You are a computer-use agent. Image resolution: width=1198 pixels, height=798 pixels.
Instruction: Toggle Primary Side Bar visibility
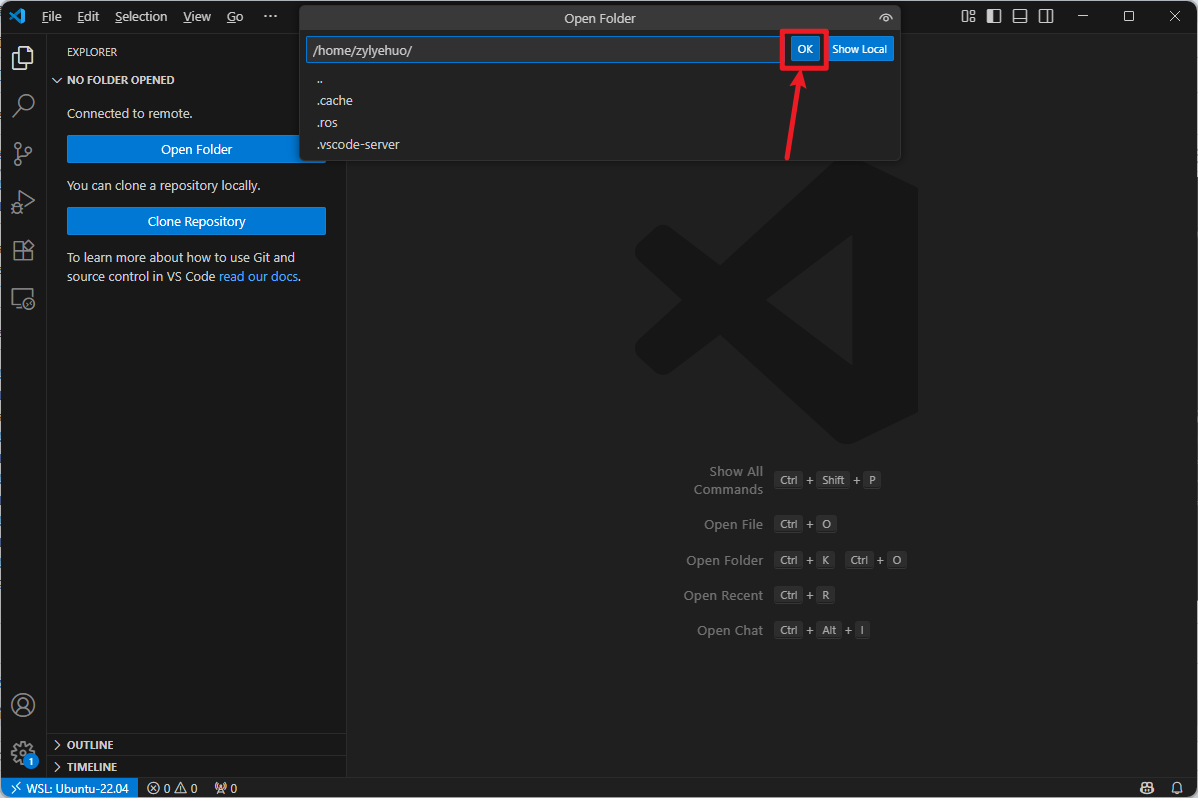994,16
